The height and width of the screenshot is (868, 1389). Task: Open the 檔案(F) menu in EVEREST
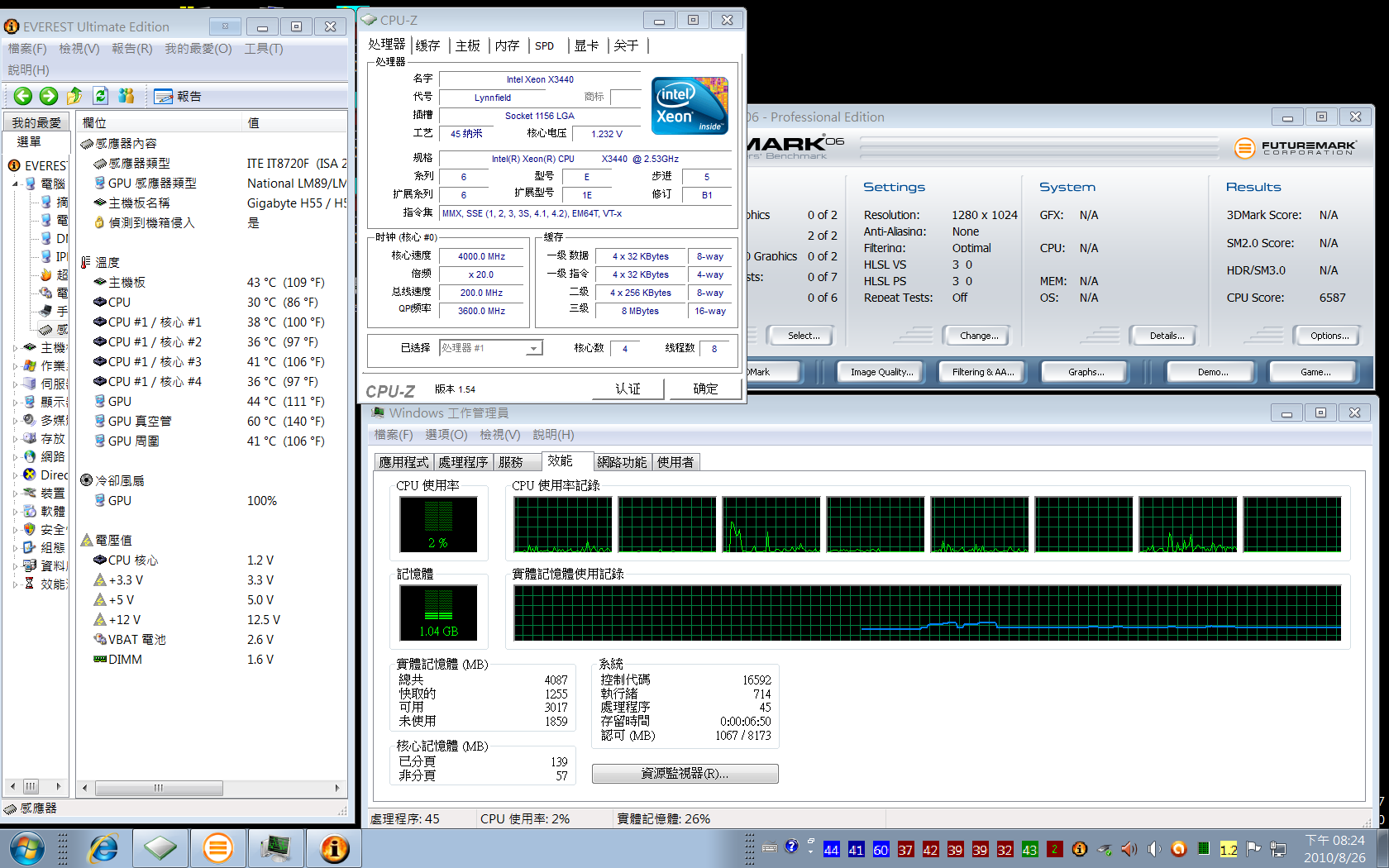[x=27, y=49]
